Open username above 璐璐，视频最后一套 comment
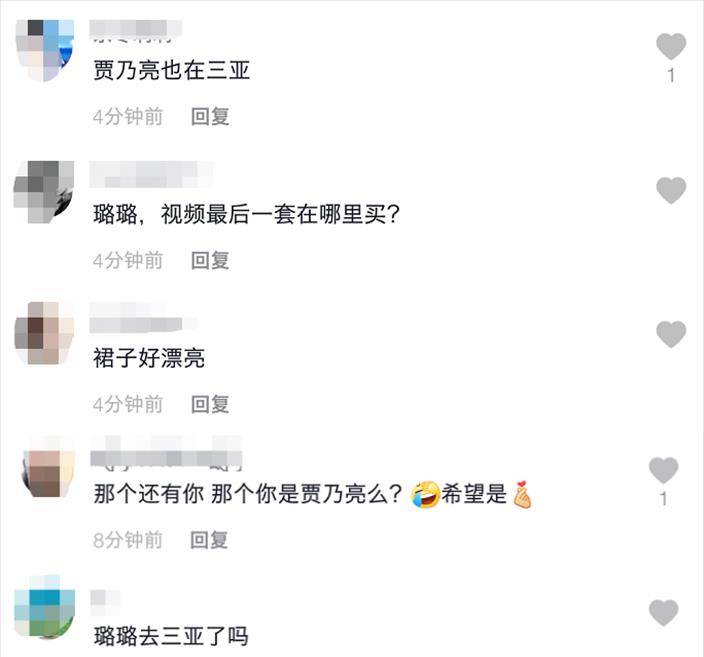 [x=151, y=174]
